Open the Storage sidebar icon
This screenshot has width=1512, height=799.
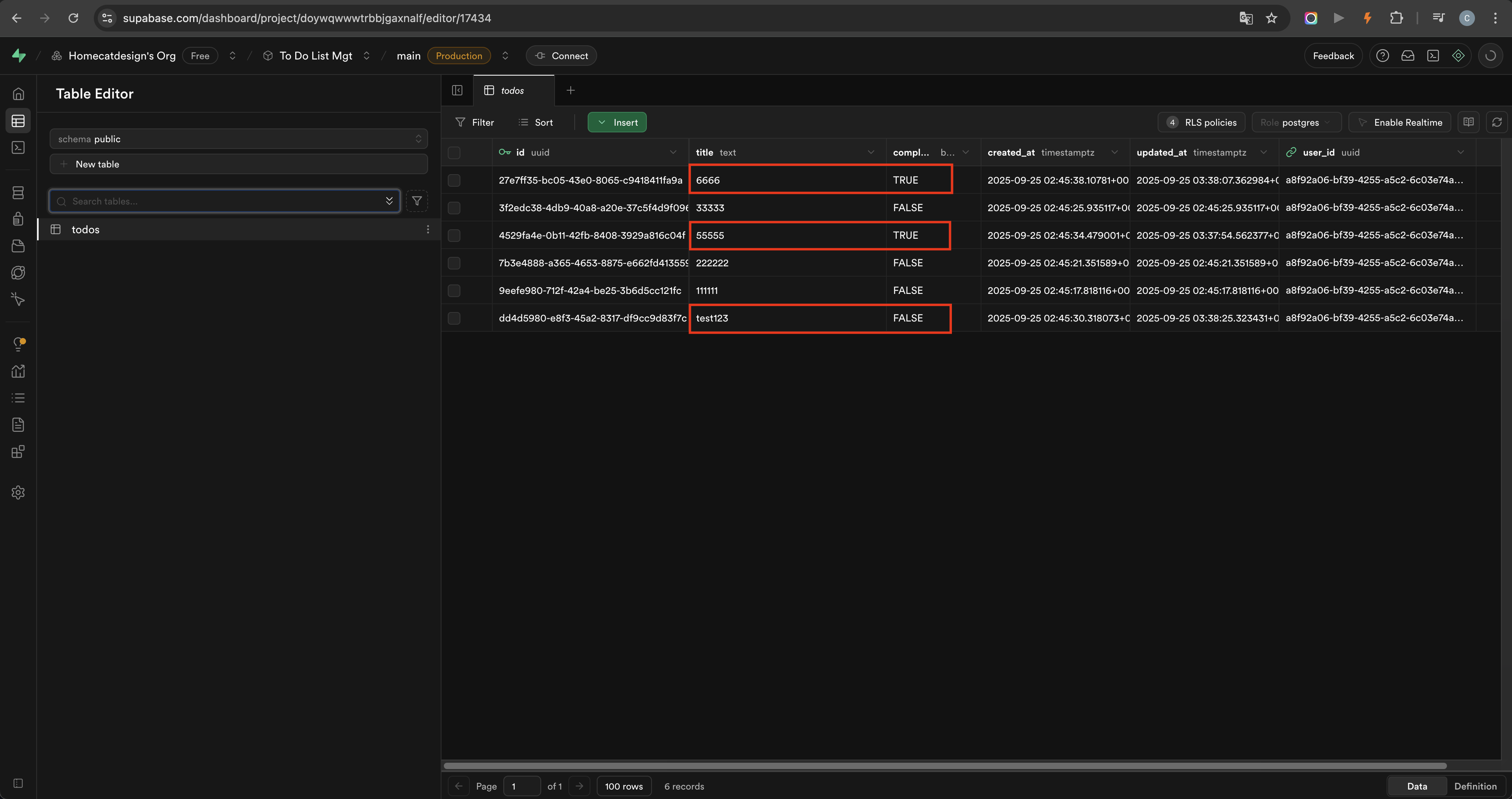tap(18, 246)
